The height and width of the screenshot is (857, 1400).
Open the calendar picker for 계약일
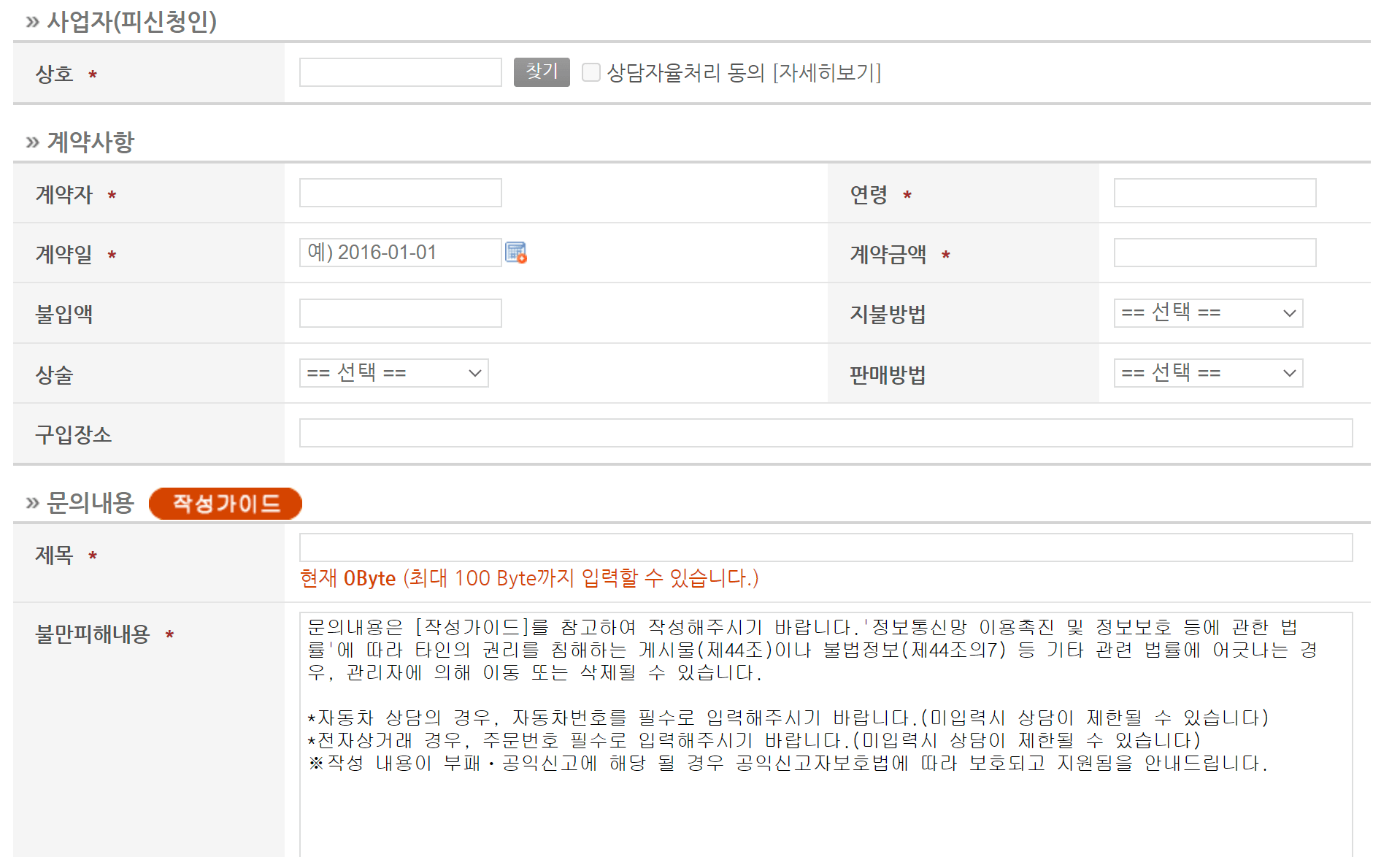[x=516, y=252]
